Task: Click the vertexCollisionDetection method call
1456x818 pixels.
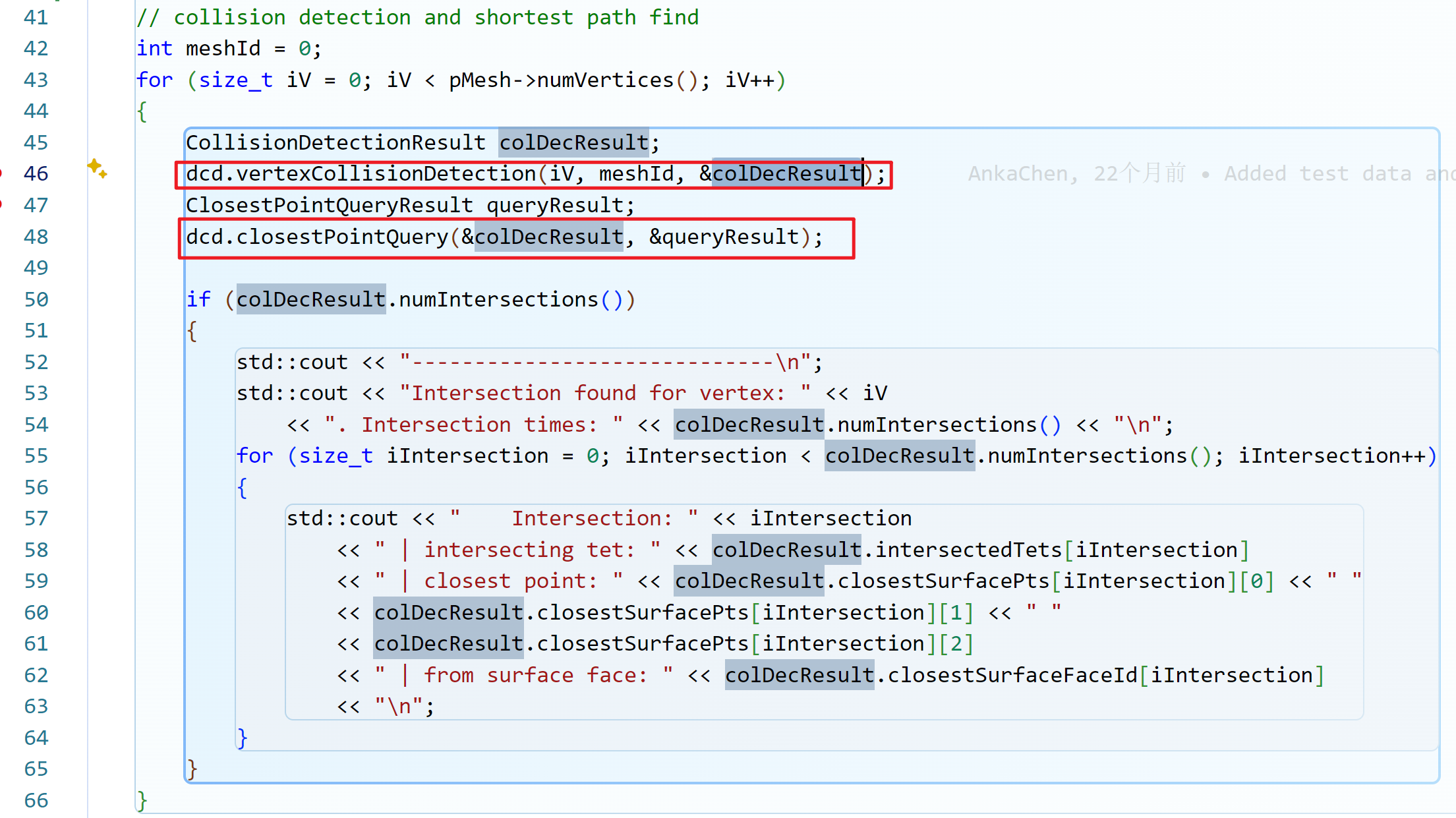Action: 386,174
